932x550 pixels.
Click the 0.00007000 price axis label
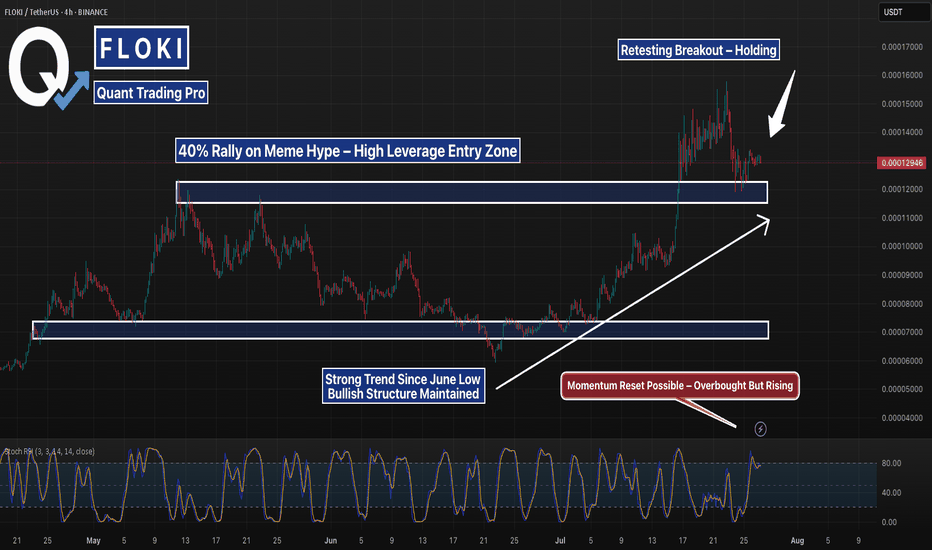902,332
